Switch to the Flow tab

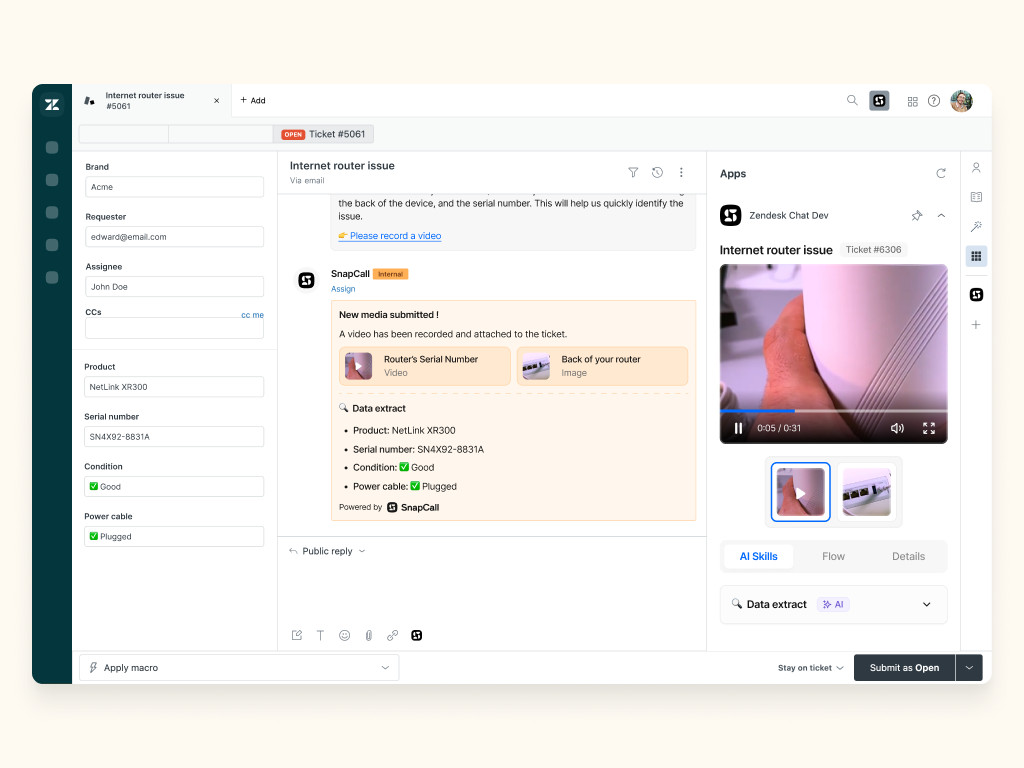833,556
